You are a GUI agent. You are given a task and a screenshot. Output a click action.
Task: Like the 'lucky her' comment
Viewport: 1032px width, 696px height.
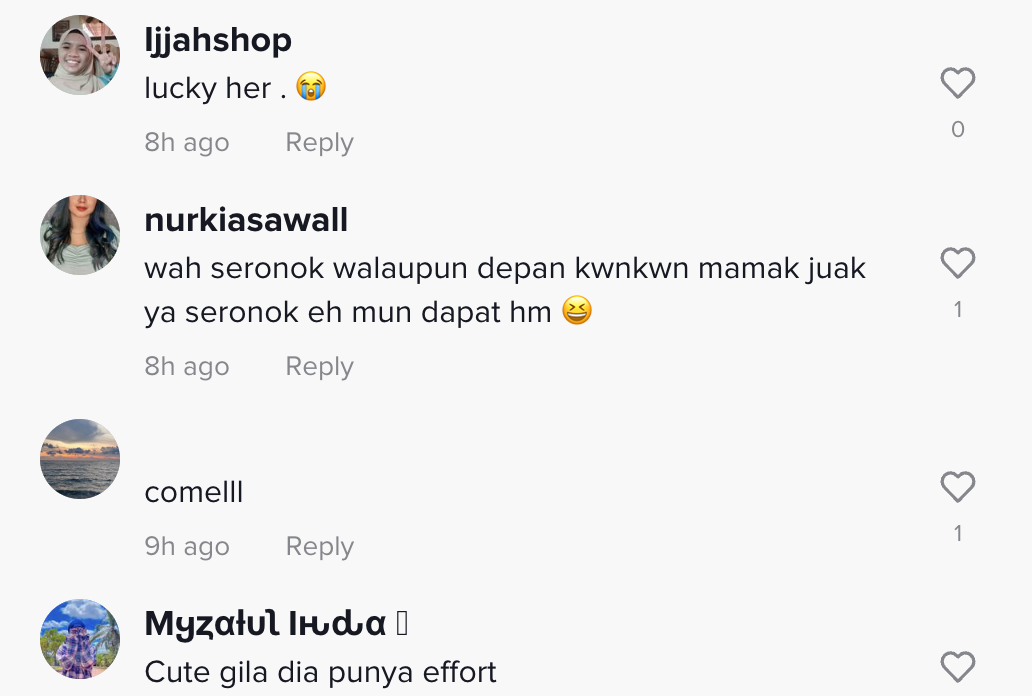[958, 83]
